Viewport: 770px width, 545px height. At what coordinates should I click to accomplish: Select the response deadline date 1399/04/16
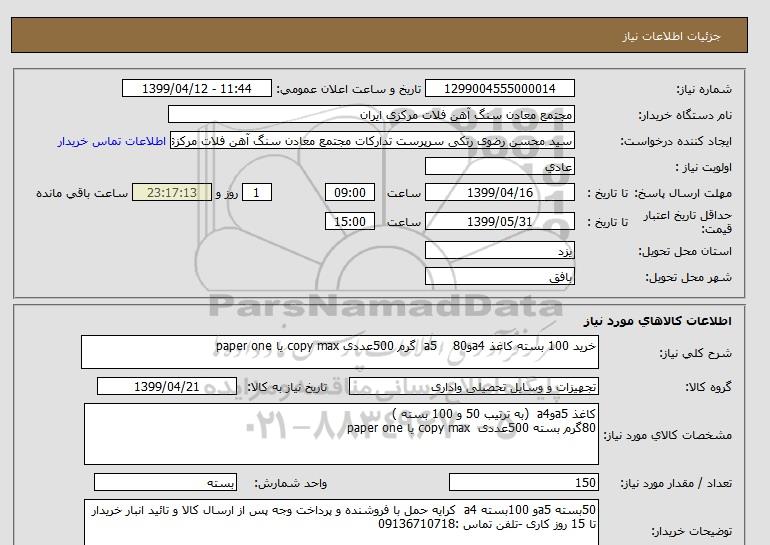pos(499,192)
